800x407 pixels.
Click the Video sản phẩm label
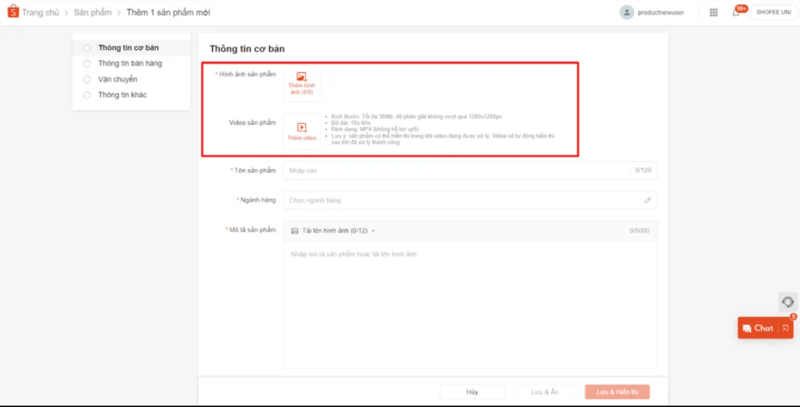click(252, 122)
